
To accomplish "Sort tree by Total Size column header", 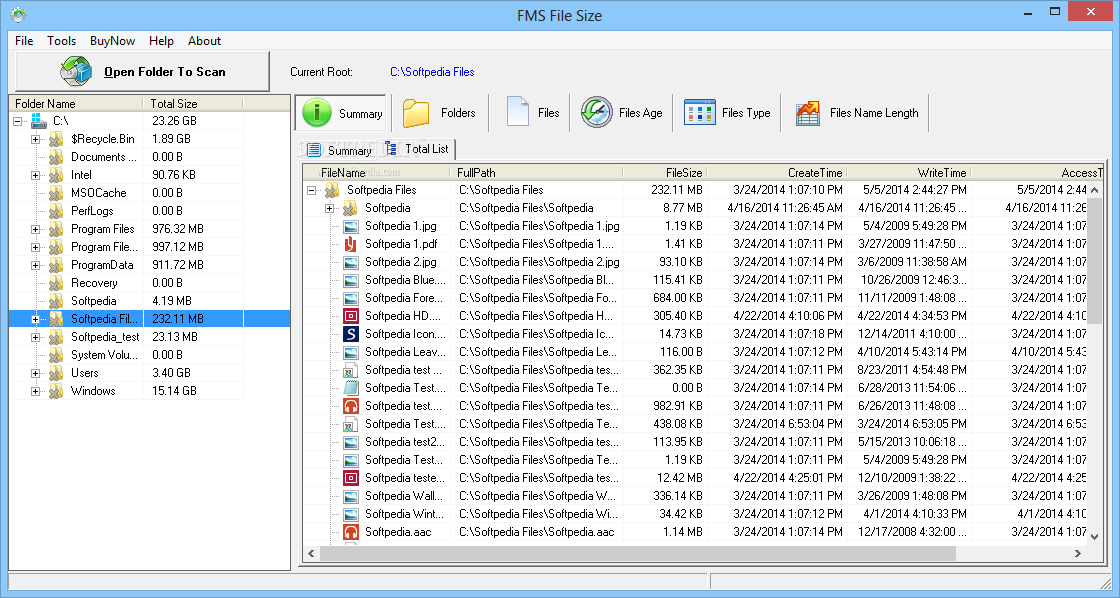I will (193, 104).
